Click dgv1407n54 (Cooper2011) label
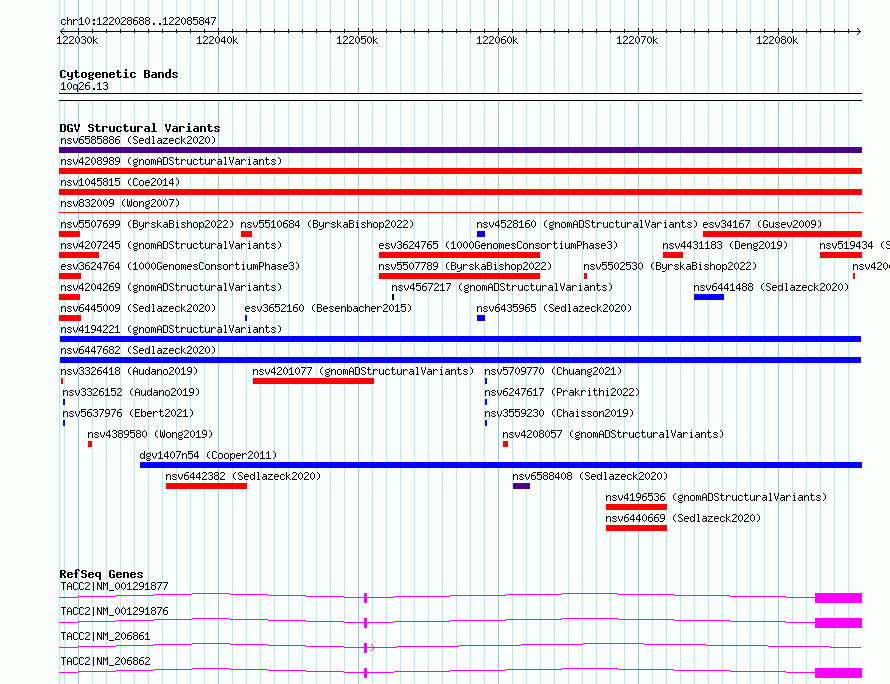 click(x=208, y=455)
